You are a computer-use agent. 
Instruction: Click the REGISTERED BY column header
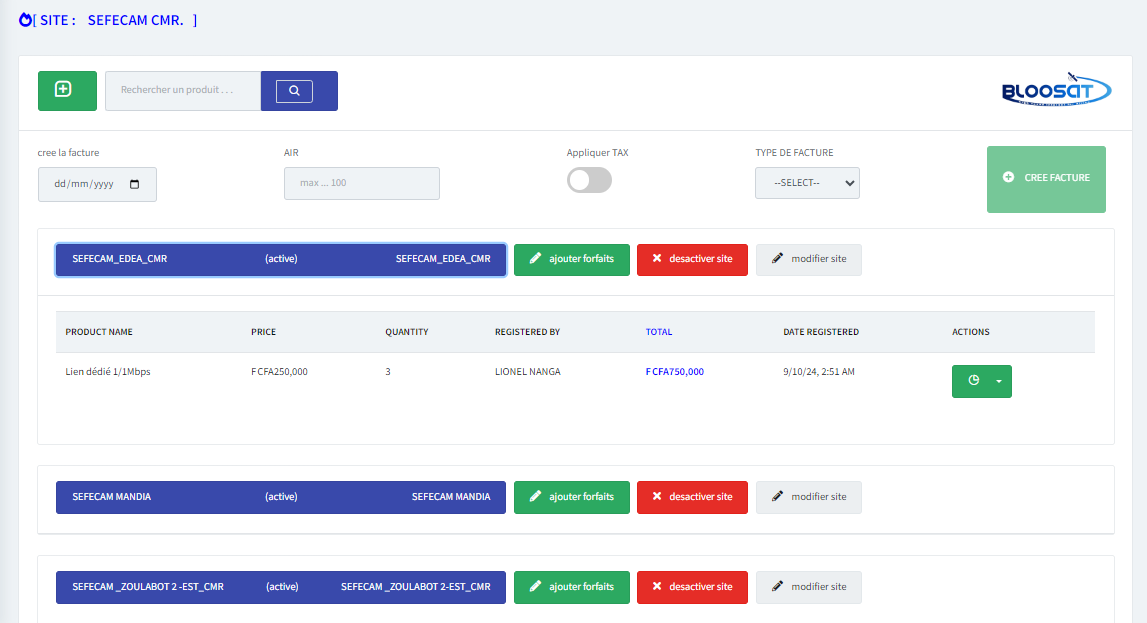tap(527, 332)
